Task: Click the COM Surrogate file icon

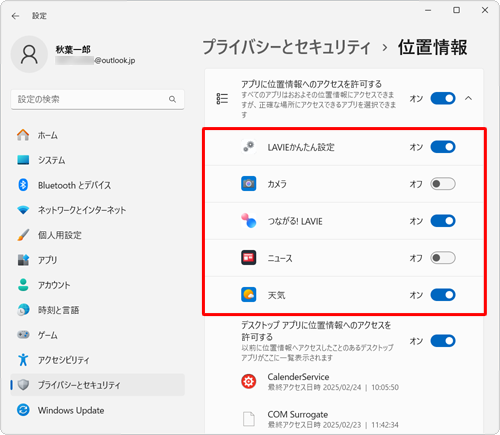Action: (249, 419)
